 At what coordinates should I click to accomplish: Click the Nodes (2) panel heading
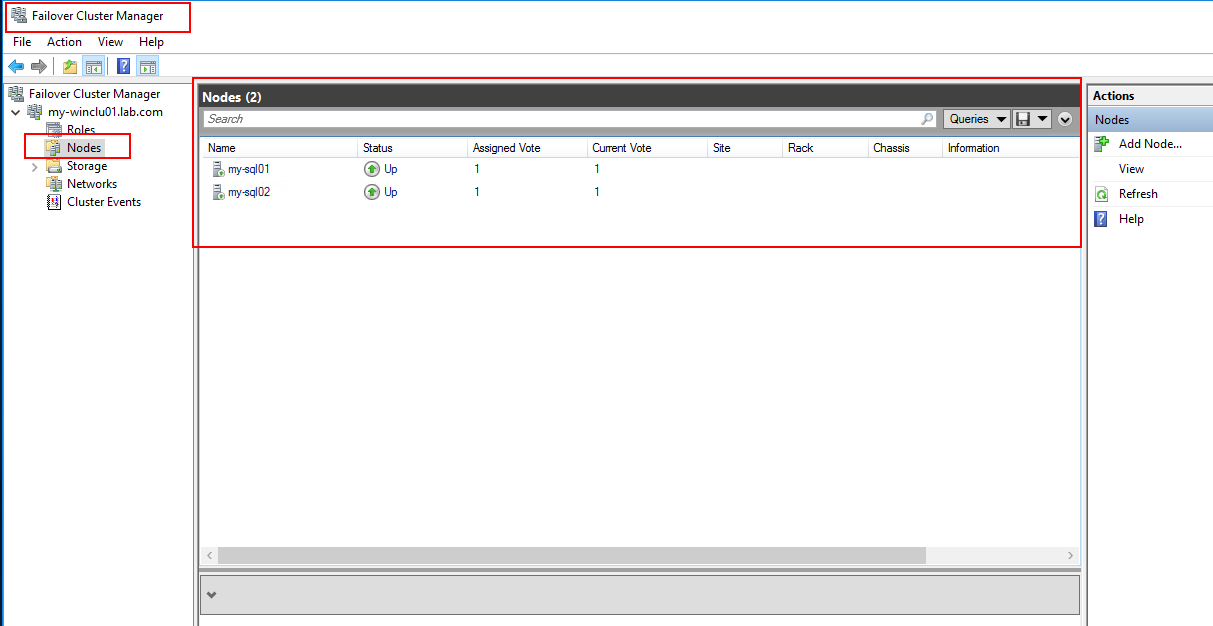click(x=232, y=97)
